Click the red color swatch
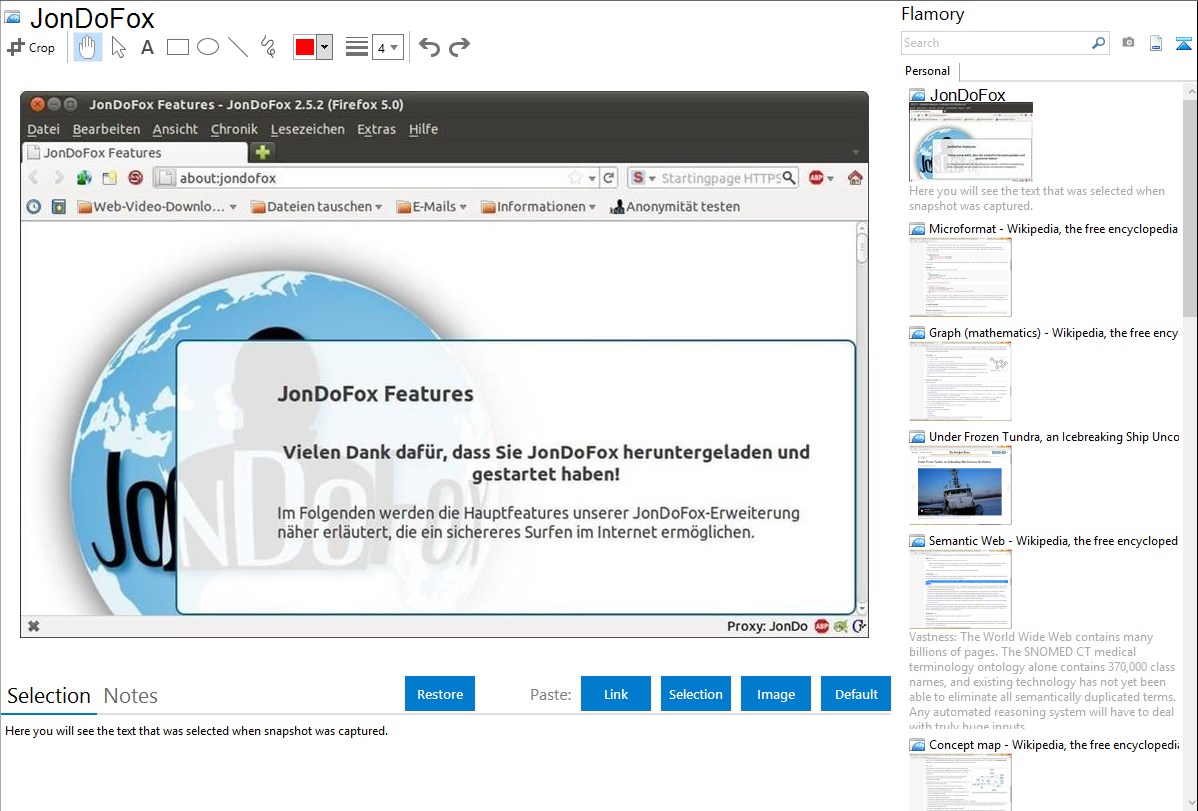 coord(305,47)
